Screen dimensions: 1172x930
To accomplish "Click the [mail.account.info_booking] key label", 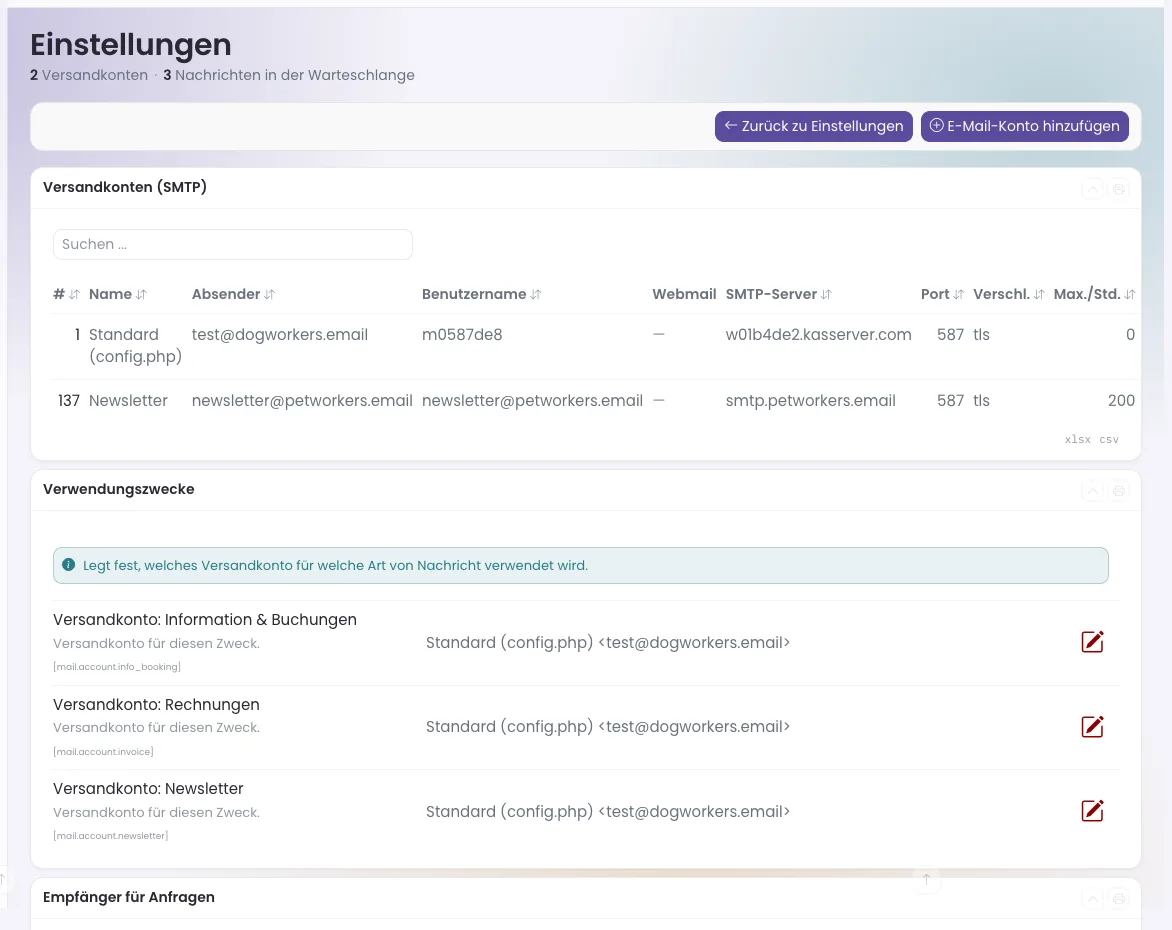I will 117,666.
